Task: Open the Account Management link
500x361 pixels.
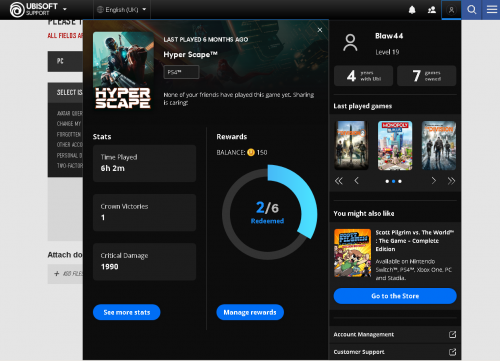Action: coord(364,334)
